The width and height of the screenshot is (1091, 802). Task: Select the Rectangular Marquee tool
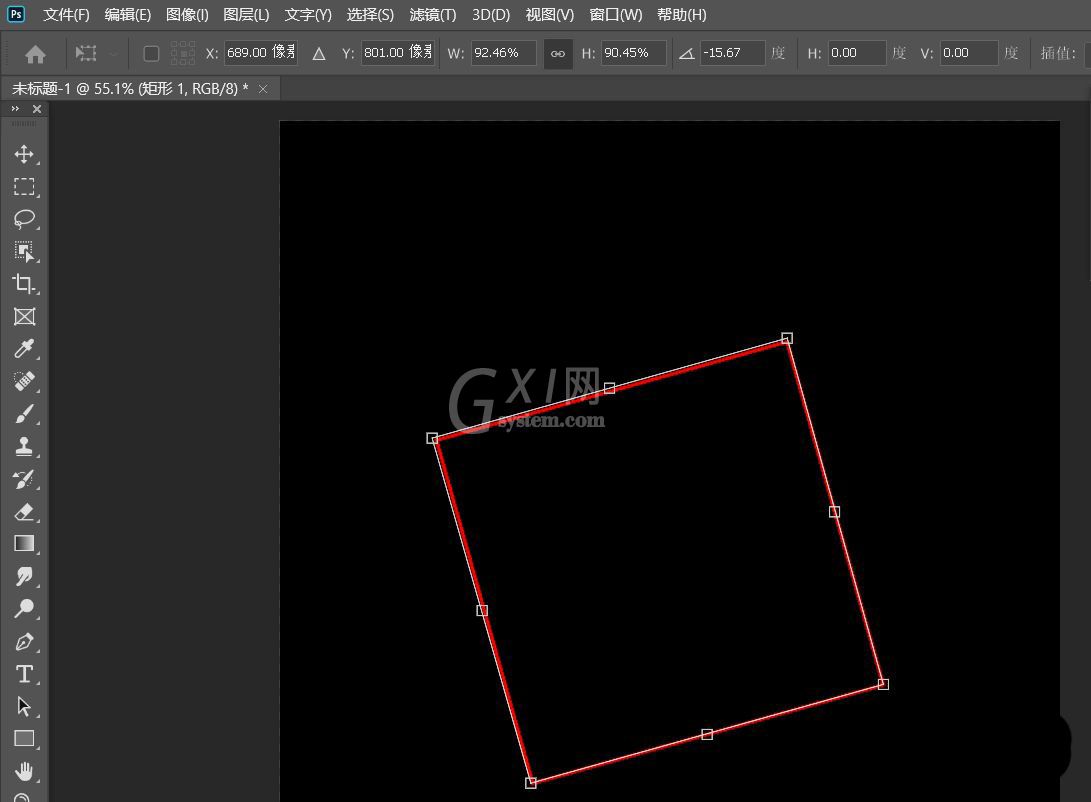click(24, 186)
